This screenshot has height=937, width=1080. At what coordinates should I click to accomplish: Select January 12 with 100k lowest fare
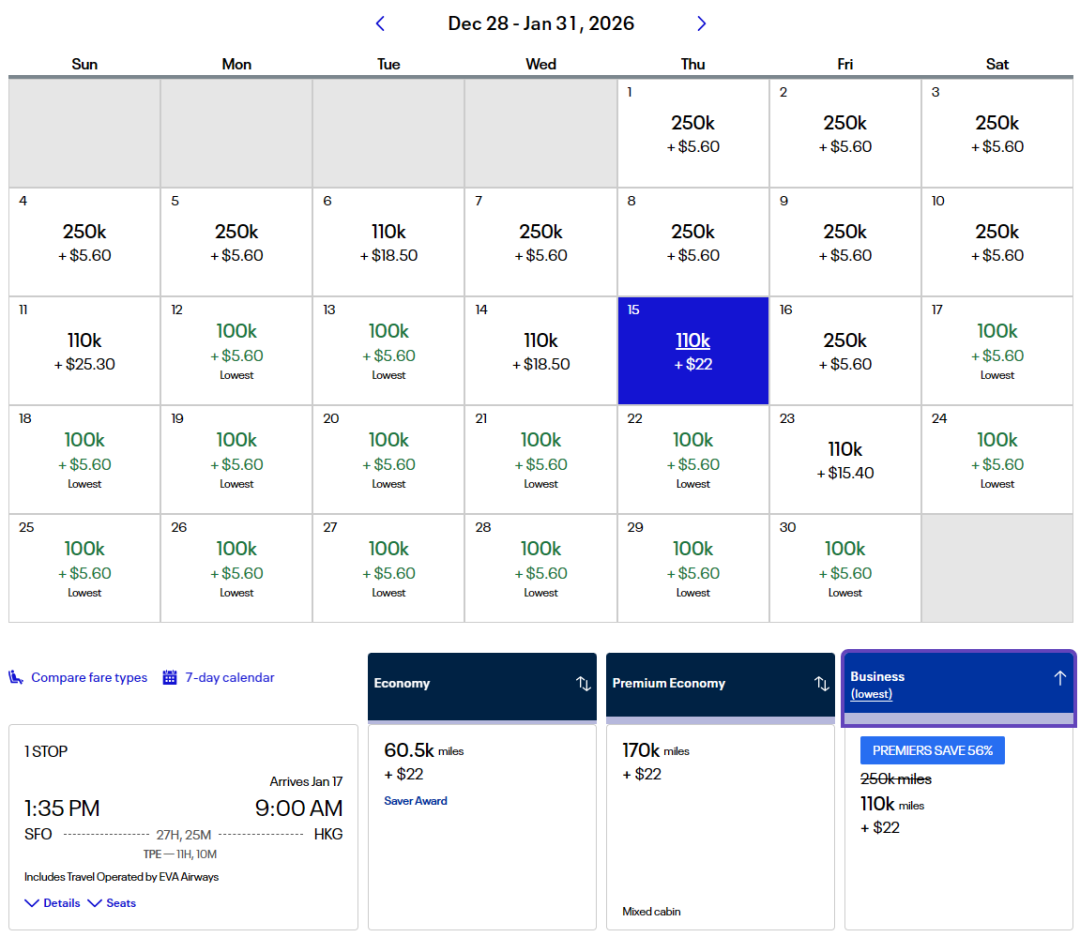coord(237,350)
